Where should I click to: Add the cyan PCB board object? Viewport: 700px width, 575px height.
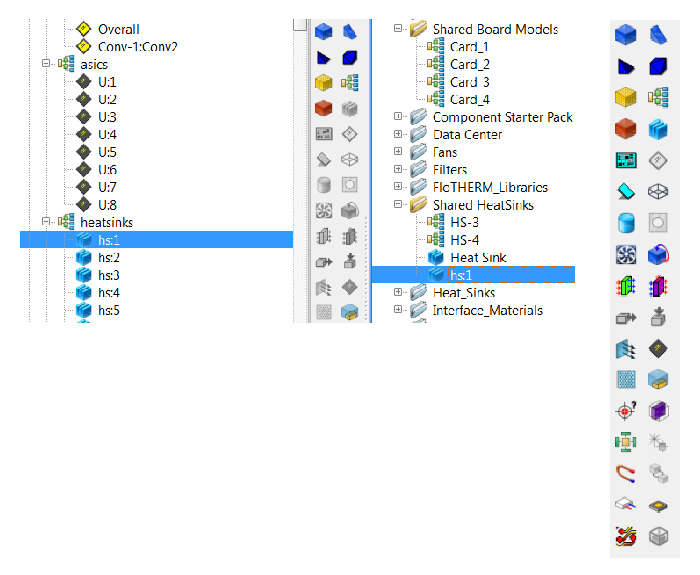point(625,160)
